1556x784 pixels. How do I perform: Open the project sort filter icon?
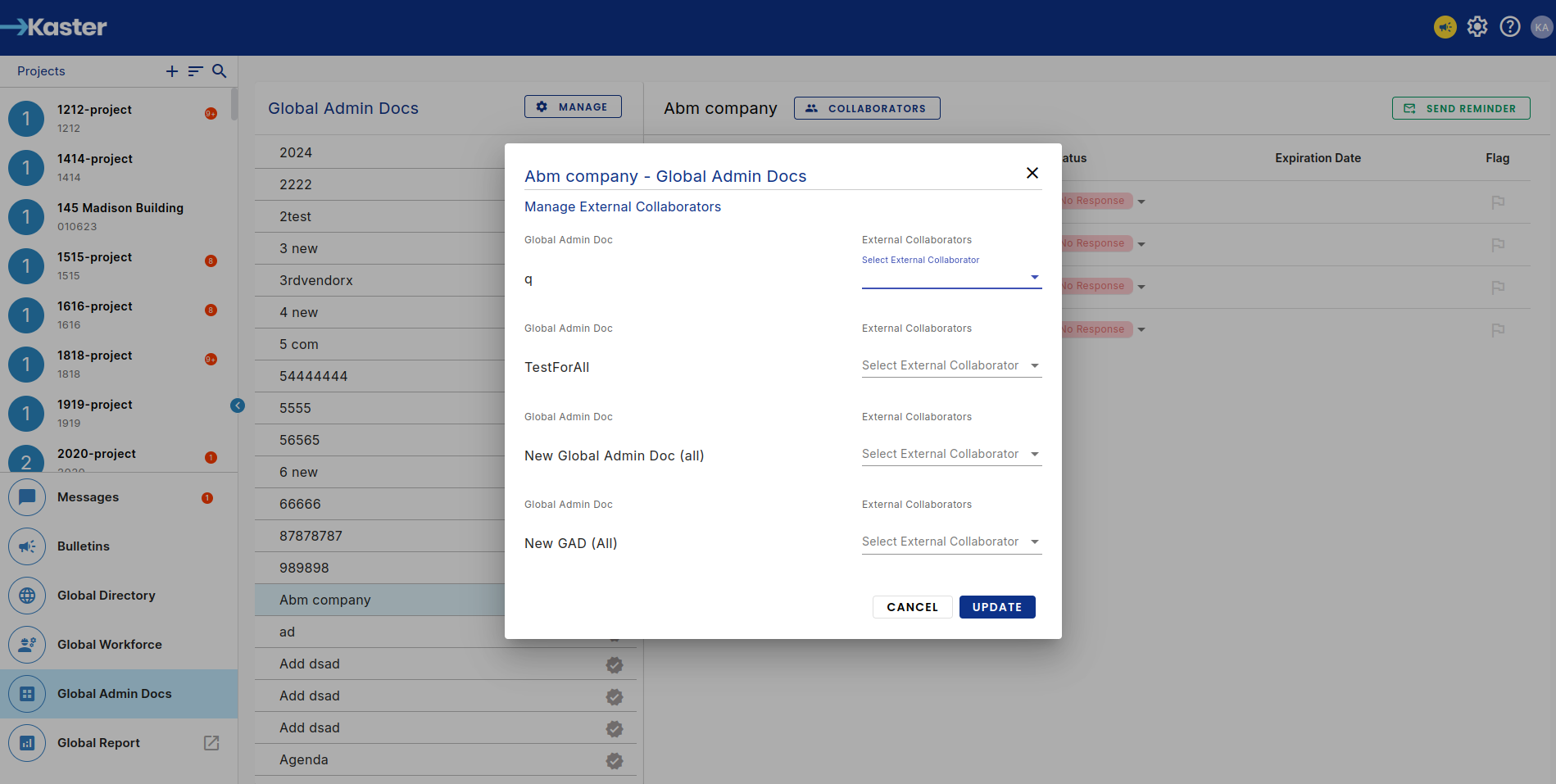point(195,71)
